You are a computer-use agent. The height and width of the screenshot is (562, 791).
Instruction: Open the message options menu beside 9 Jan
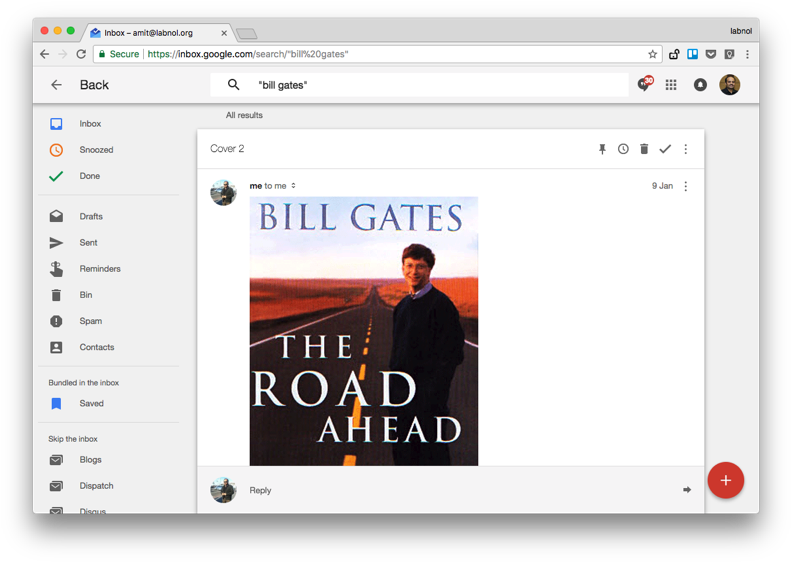686,186
